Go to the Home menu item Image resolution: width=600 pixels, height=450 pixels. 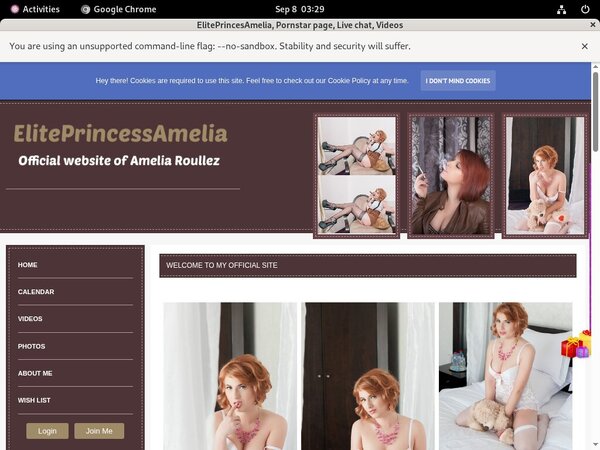[28, 265]
